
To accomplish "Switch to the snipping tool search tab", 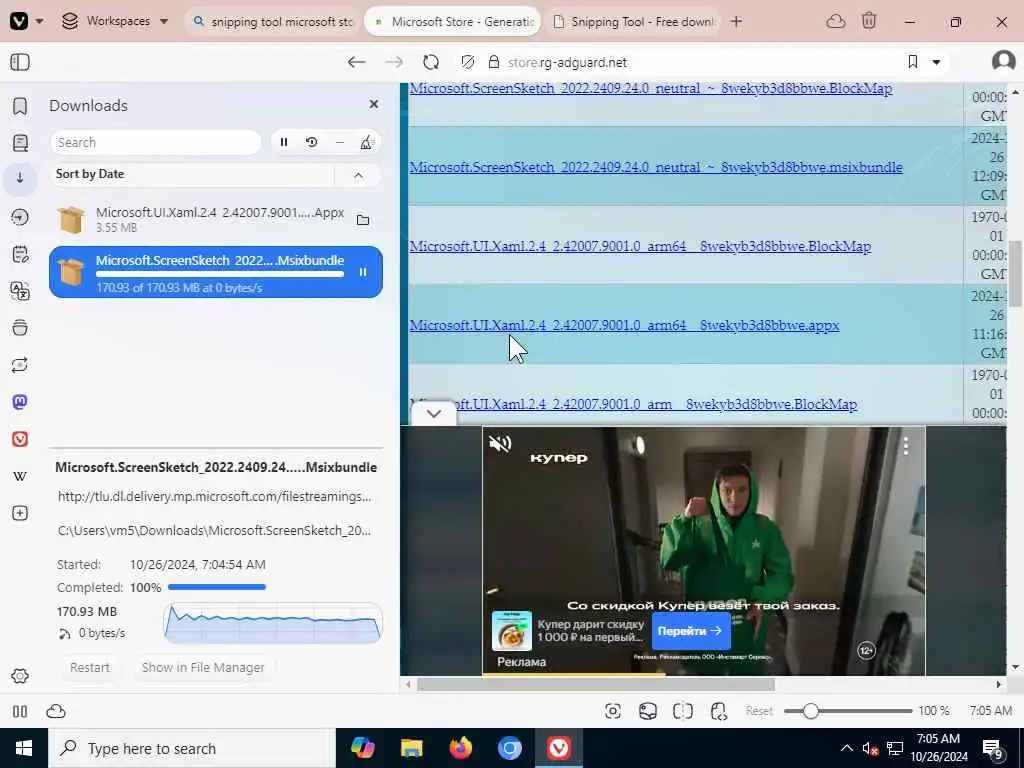I will pos(273,22).
